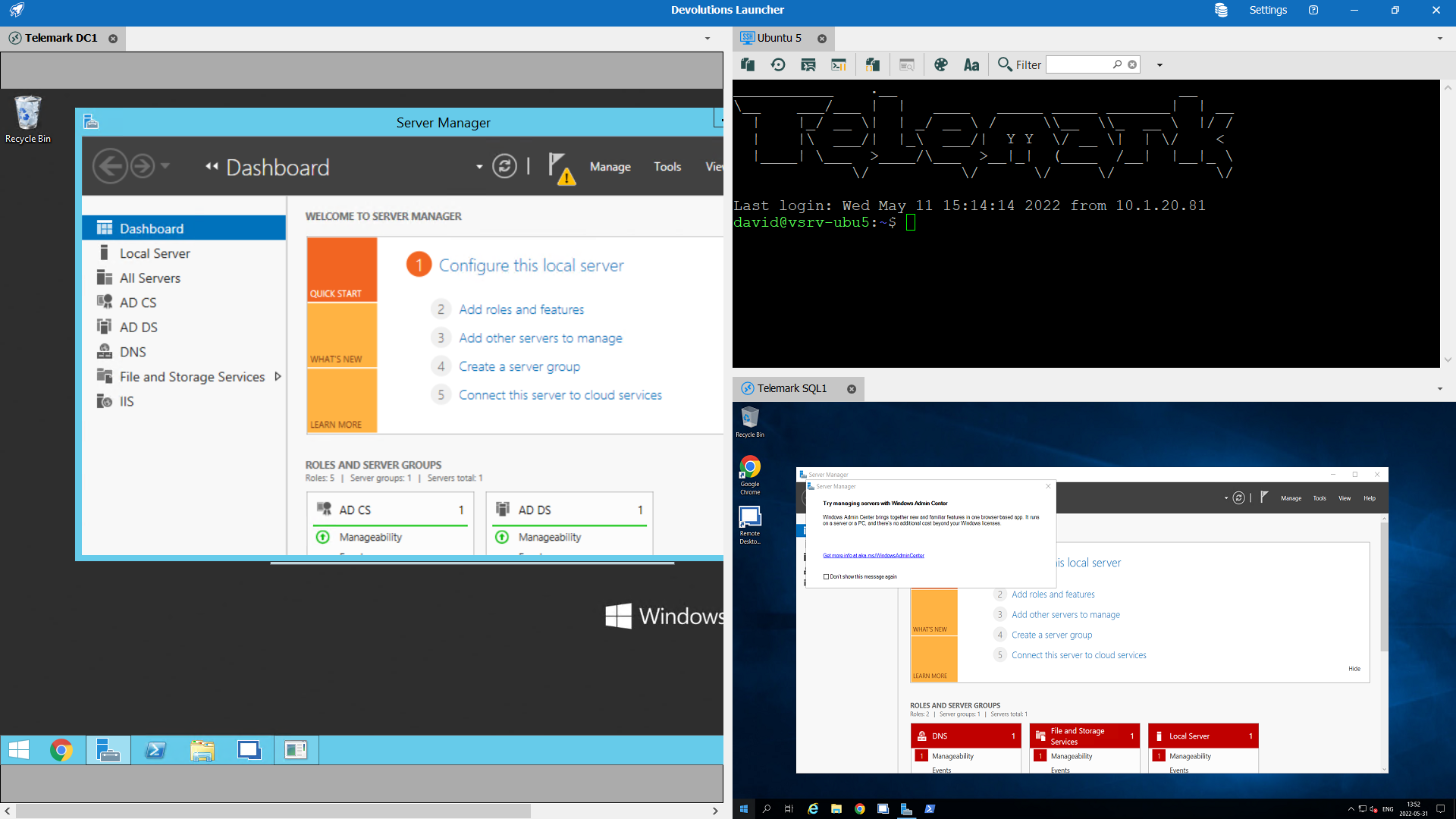The image size is (1456, 819).
Task: Open the notifications flag with warning in DC1
Action: [561, 168]
